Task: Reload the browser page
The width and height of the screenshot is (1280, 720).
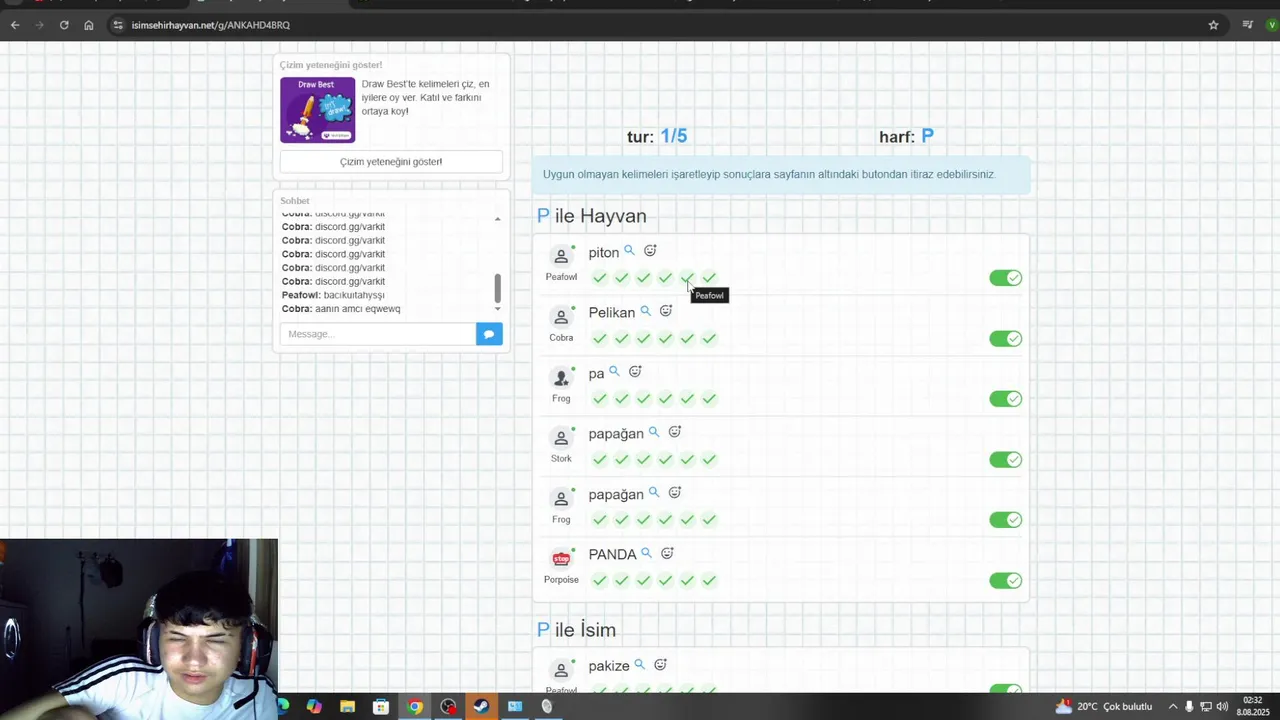Action: click(64, 25)
